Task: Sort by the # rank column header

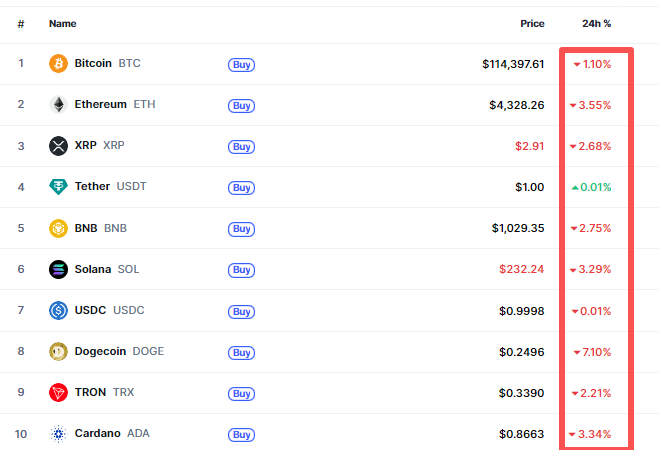Action: pyautogui.click(x=21, y=23)
